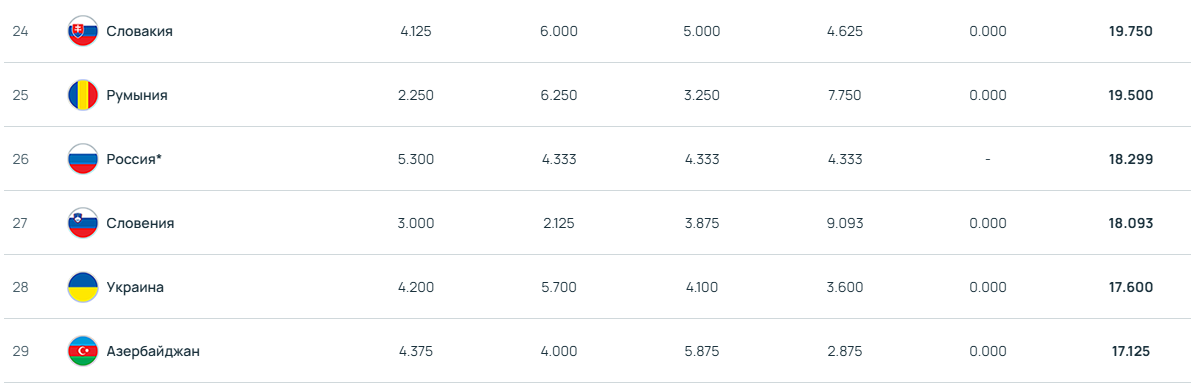This screenshot has height=383, width=1191.
Task: Open the Румыния country link
Action: [137, 96]
